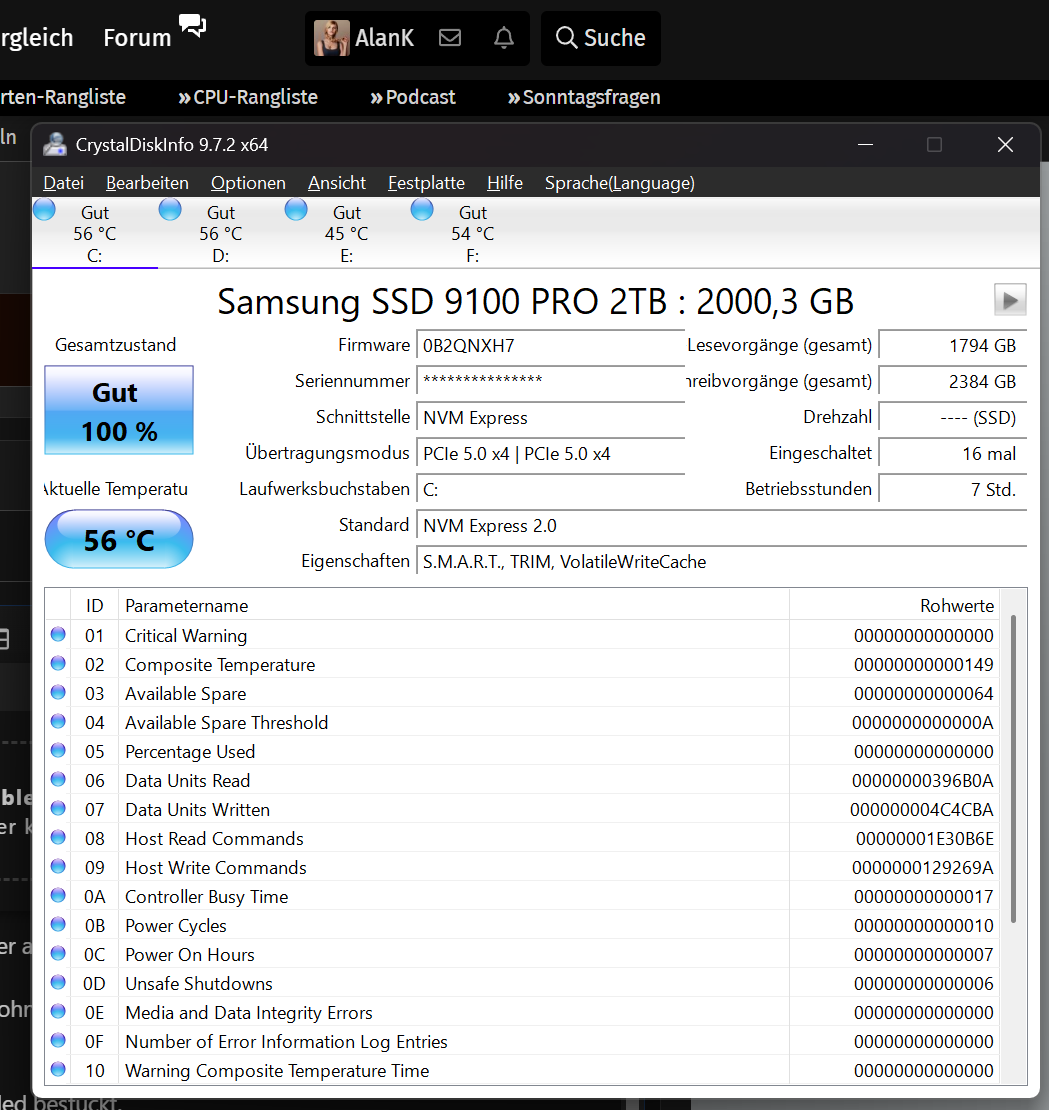Select drive E: disk tab at 45 °C
This screenshot has height=1110, width=1049.
pos(347,233)
